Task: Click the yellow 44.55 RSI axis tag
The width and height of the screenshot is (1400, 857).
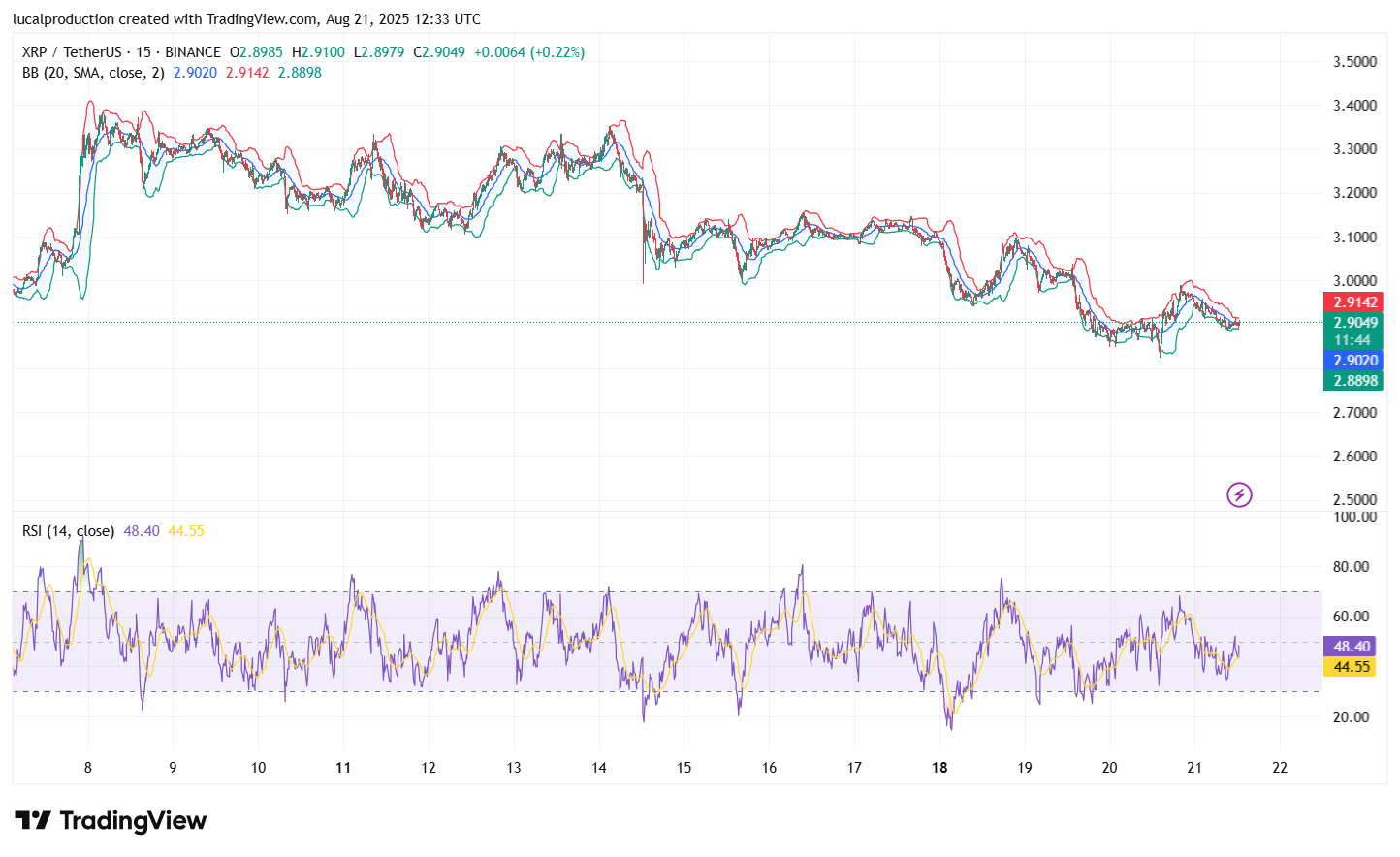Action: pos(1351,667)
